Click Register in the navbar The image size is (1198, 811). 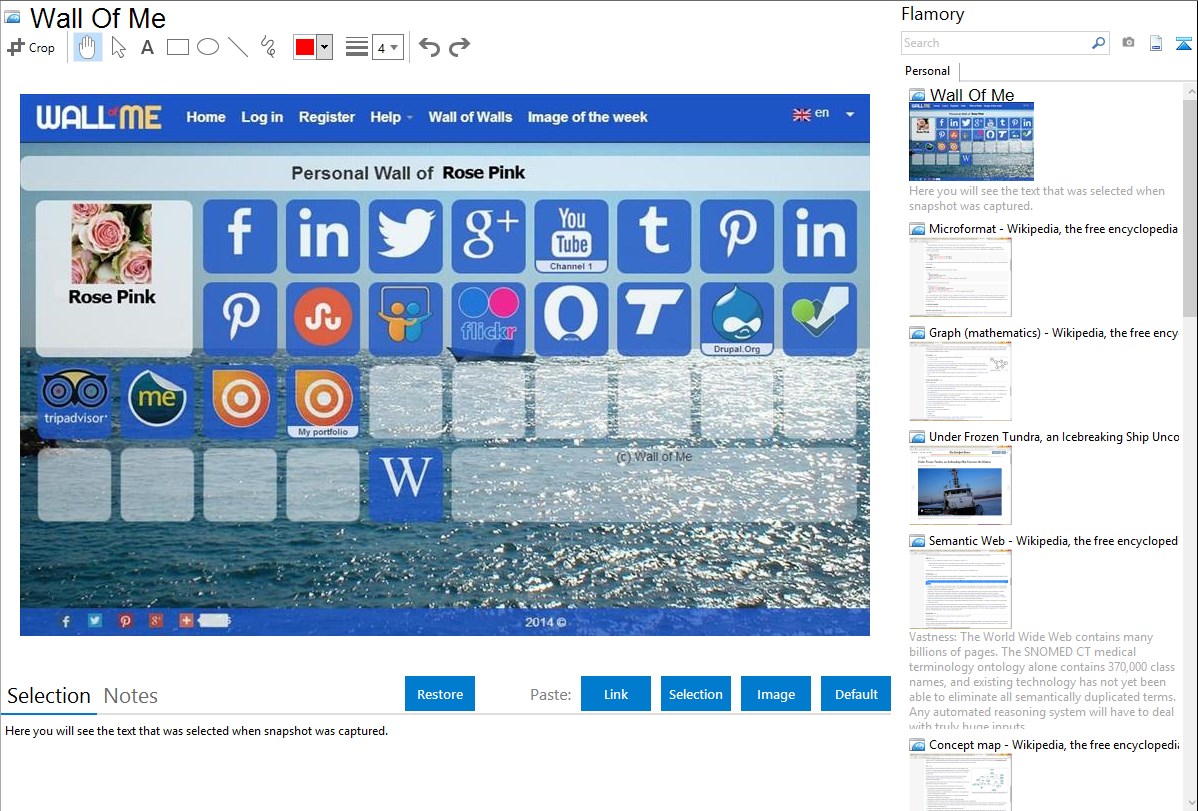point(327,117)
